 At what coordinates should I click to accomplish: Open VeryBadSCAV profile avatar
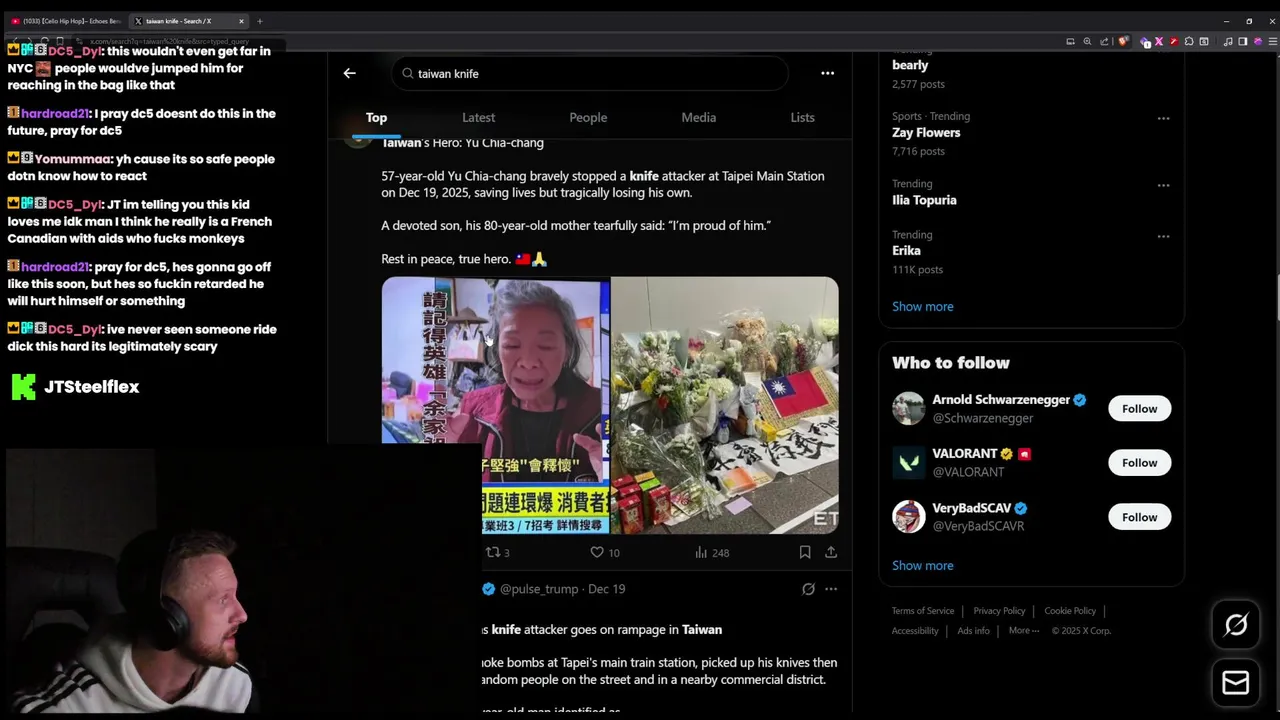point(908,517)
